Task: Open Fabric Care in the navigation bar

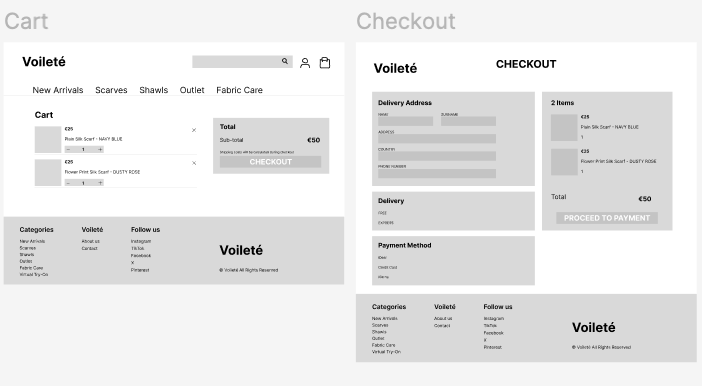Action: click(239, 90)
